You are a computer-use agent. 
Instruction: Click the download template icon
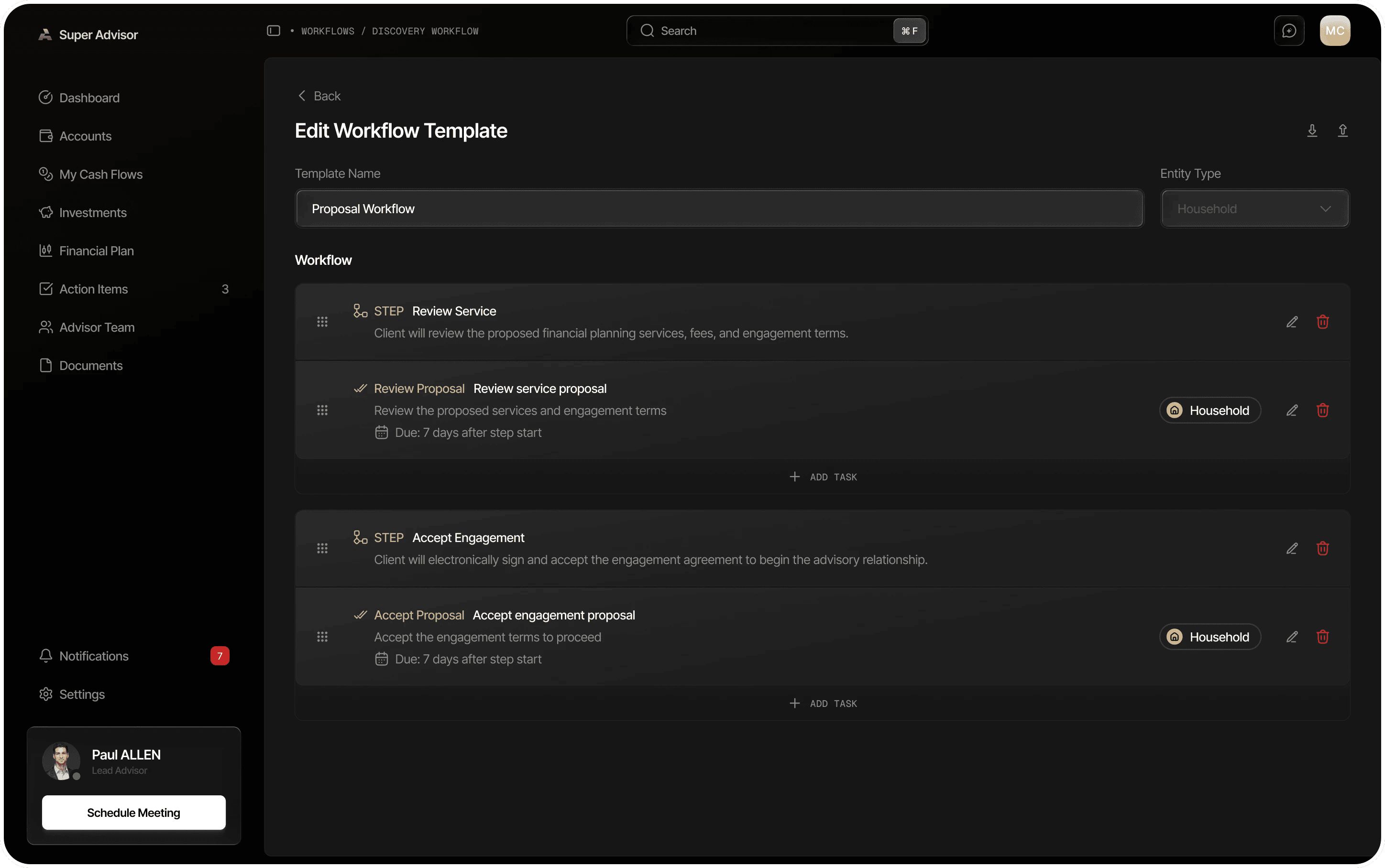click(x=1312, y=130)
